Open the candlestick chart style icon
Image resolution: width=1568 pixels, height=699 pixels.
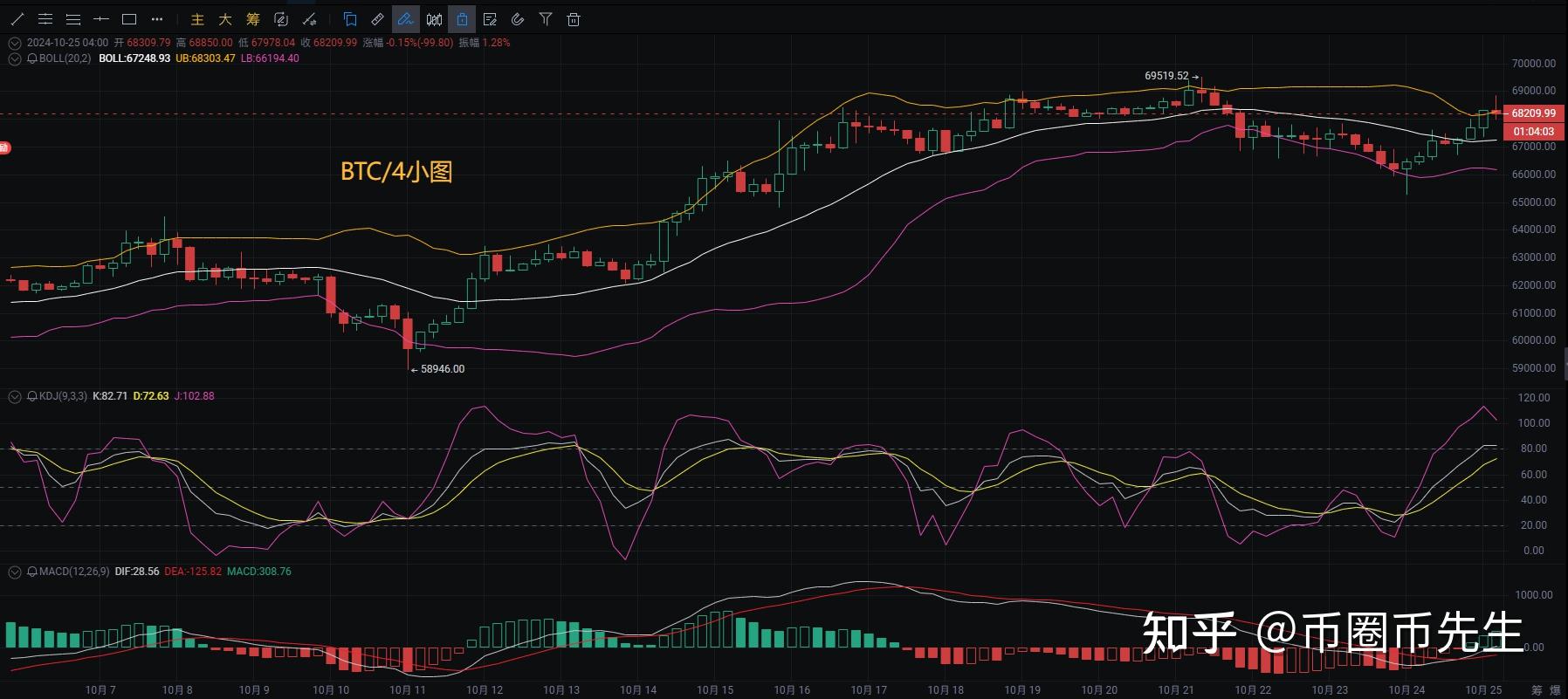tap(434, 19)
